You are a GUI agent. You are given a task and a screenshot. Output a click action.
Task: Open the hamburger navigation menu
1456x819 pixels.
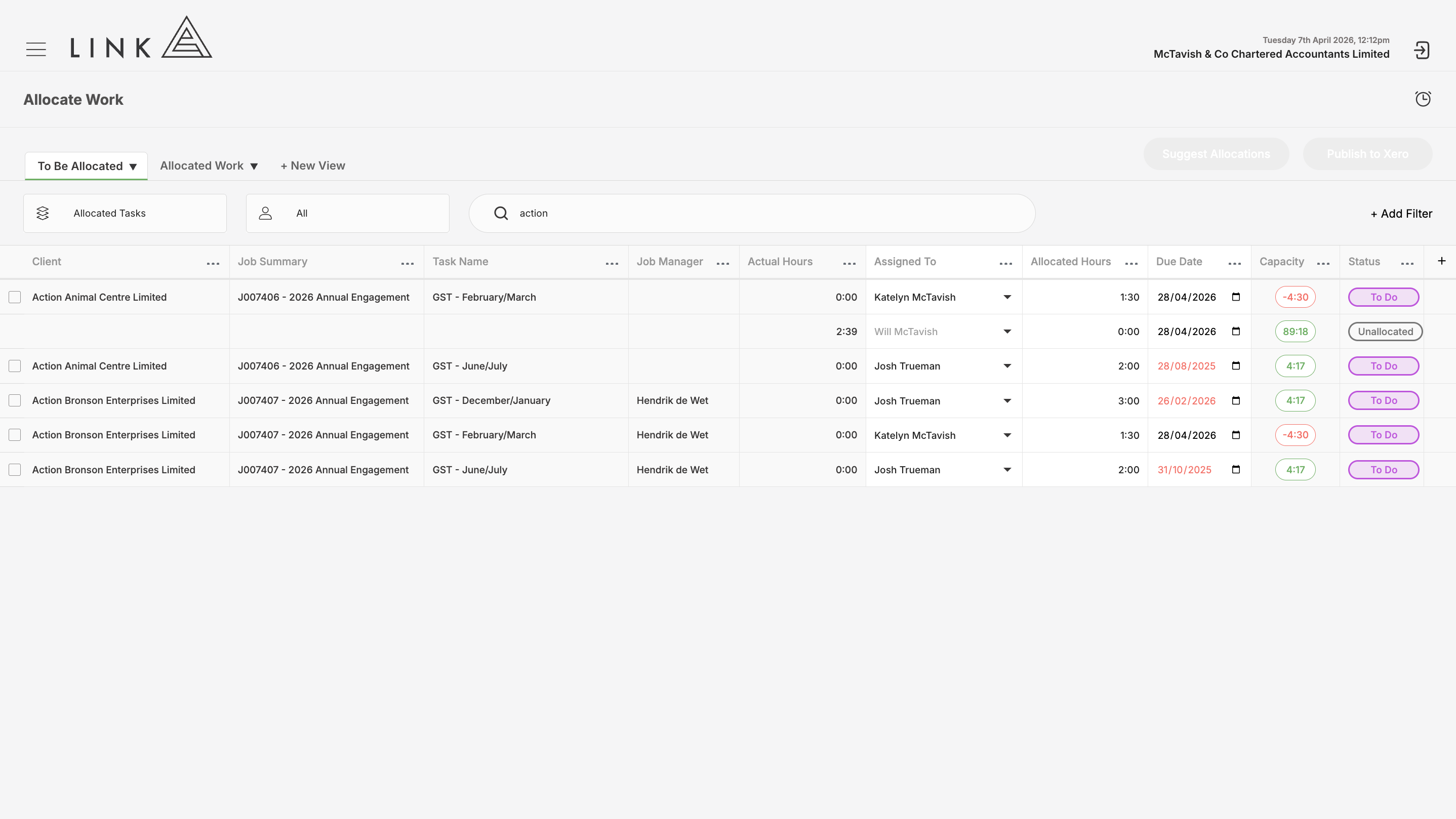coord(36,50)
